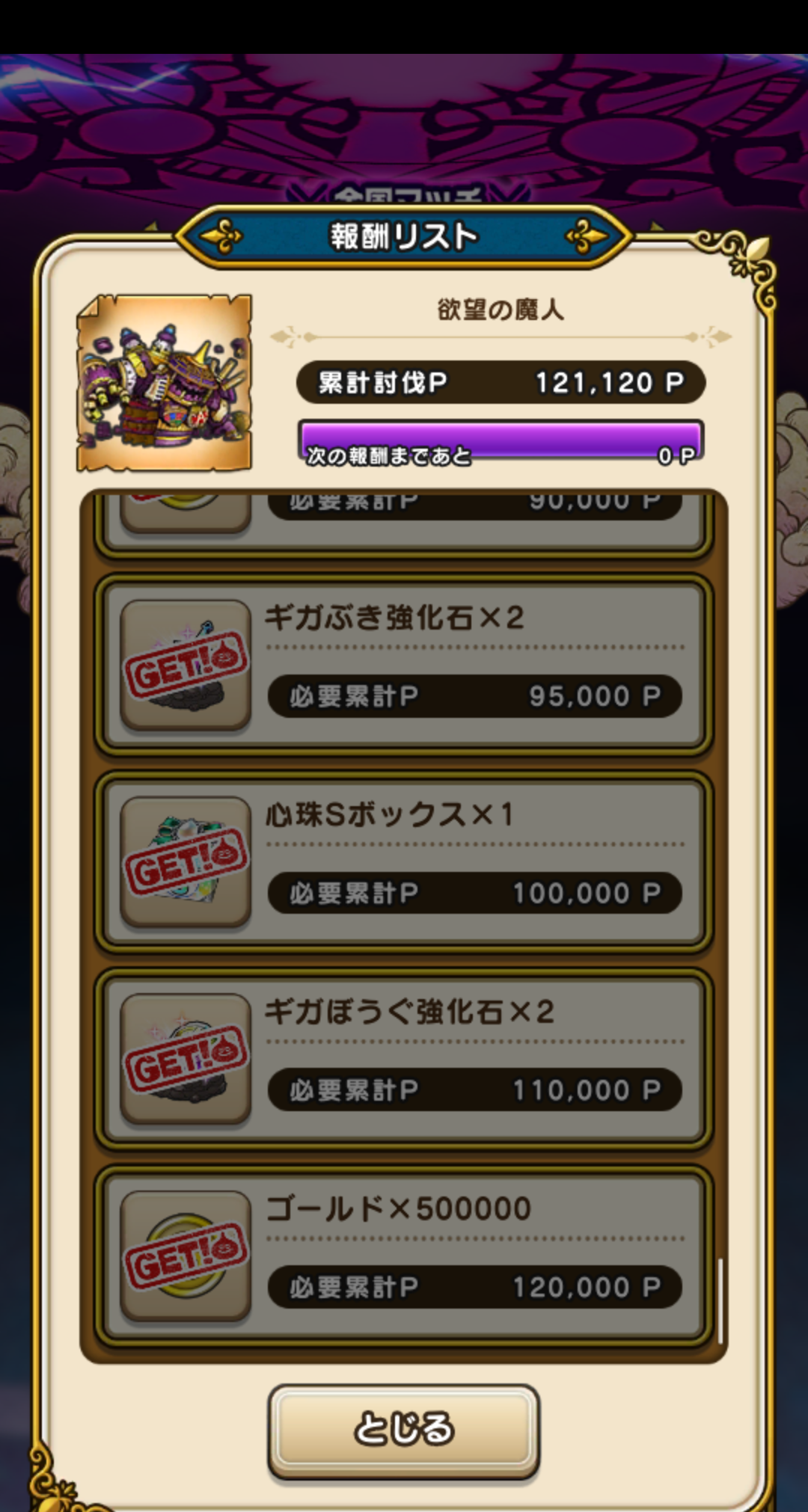Screen dimensions: 808x1512
Task: Select the ゴールド×500000 reward title
Action: 399,1208
